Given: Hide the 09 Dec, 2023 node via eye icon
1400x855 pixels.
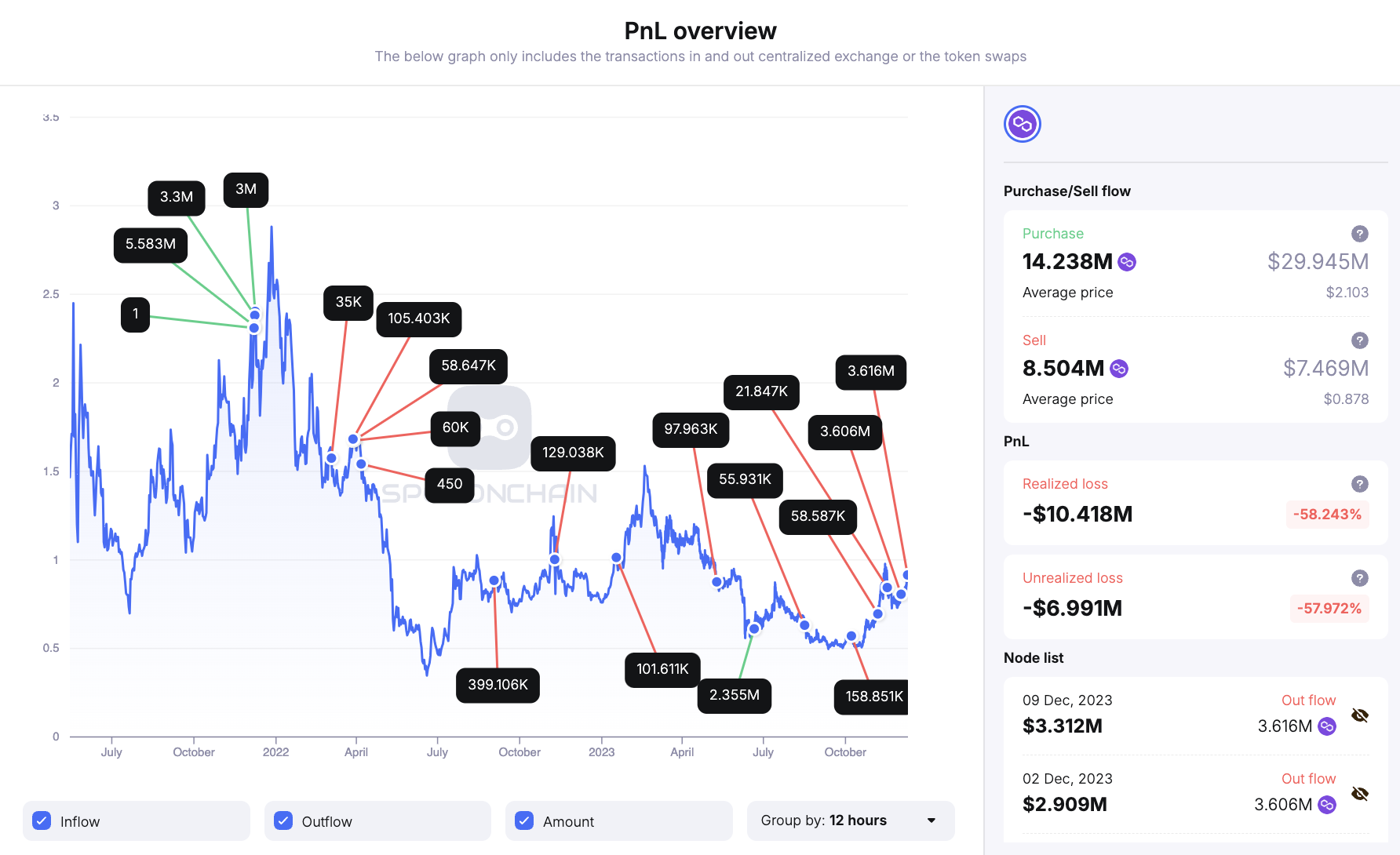Looking at the screenshot, I should point(1361,715).
